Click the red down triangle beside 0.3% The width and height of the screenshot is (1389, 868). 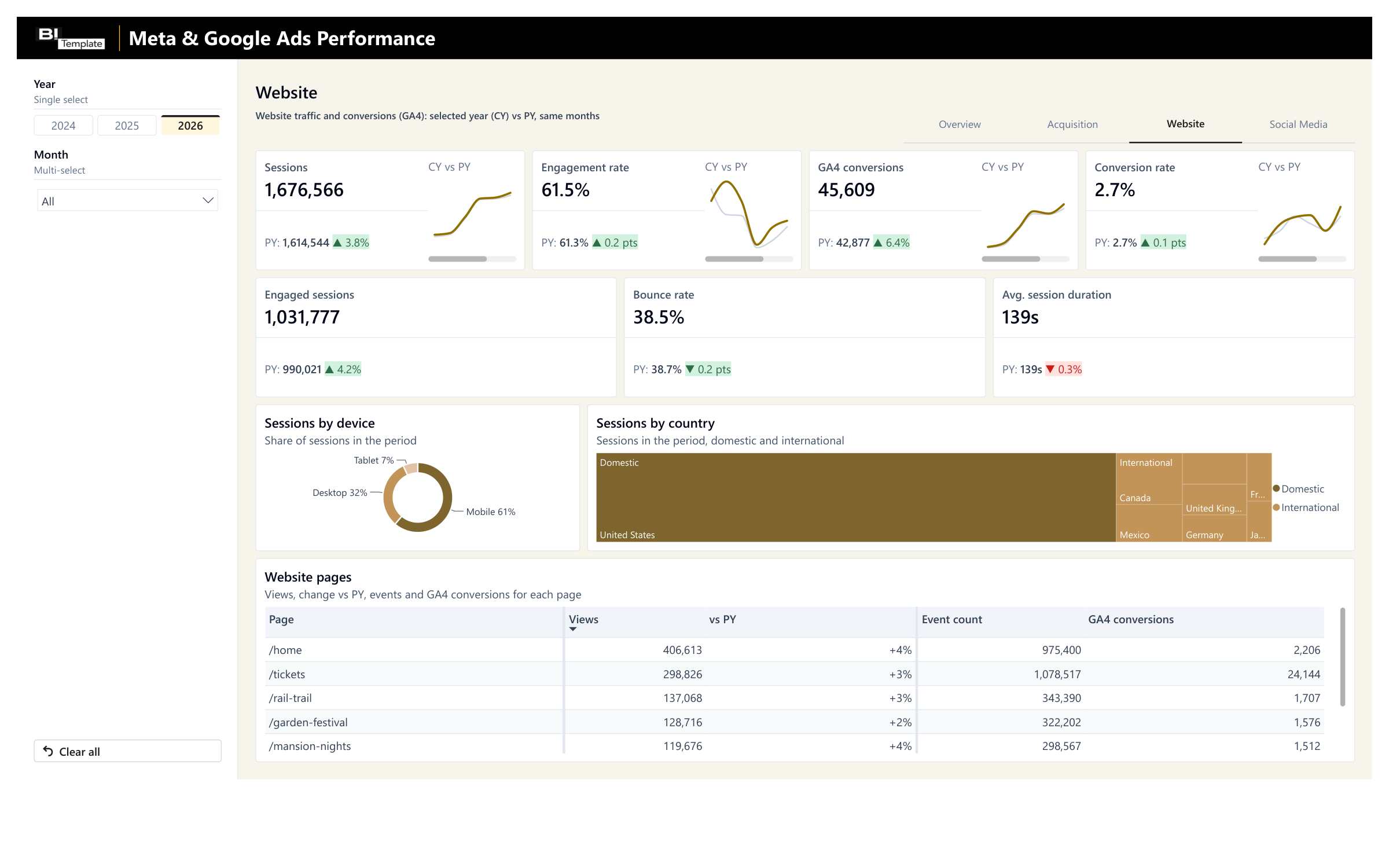click(x=1050, y=369)
